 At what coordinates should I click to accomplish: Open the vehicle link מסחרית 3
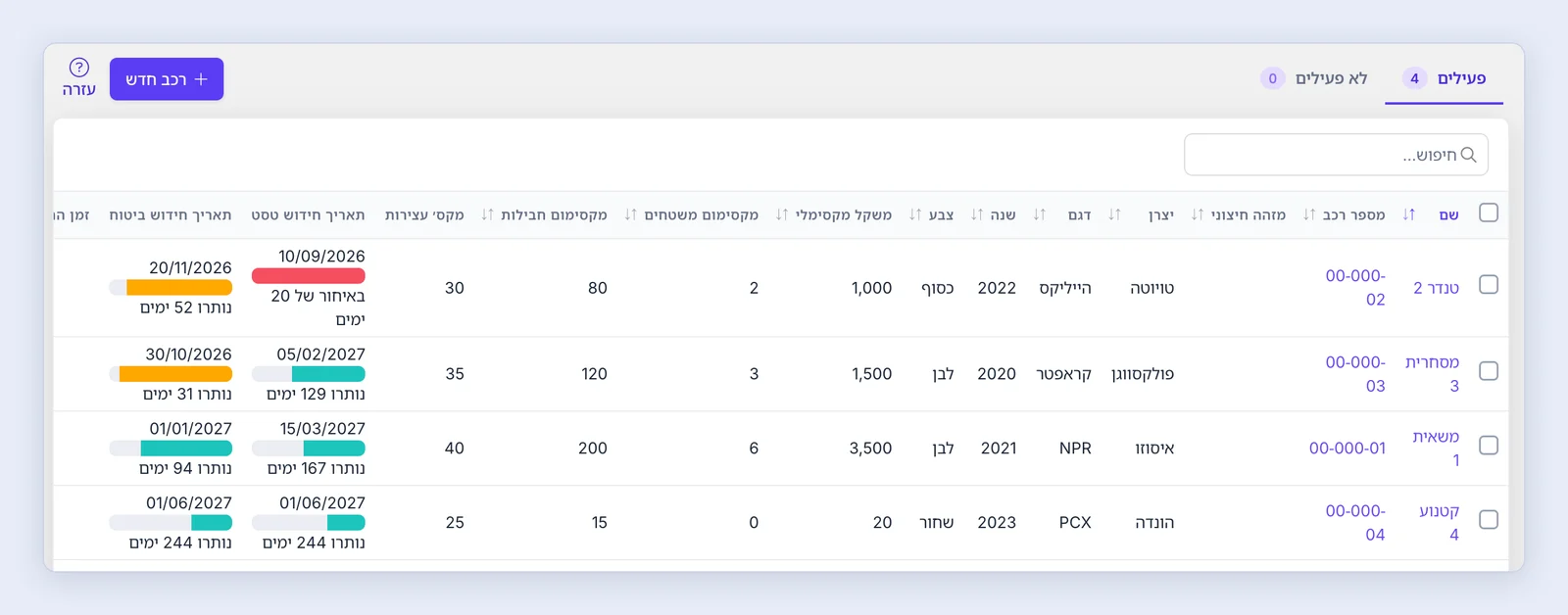(x=1433, y=374)
